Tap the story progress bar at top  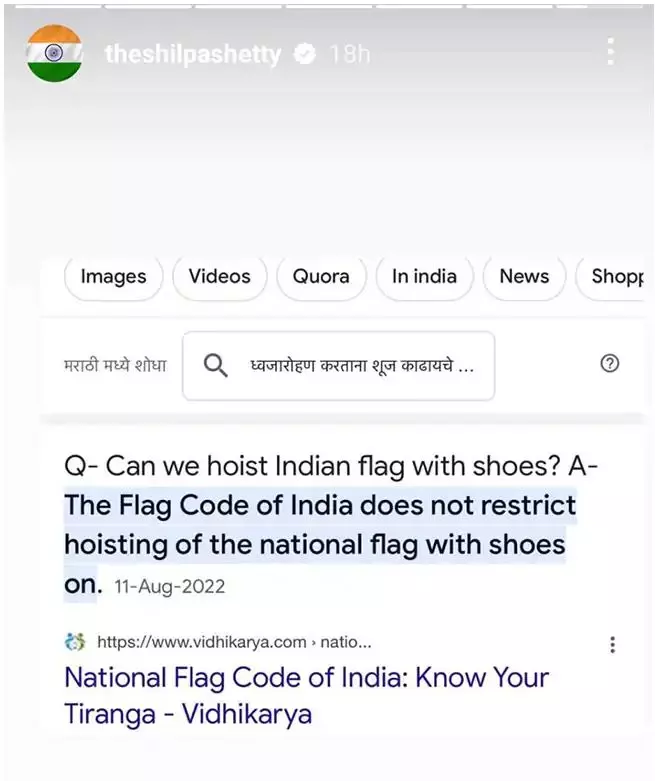tap(327, 6)
